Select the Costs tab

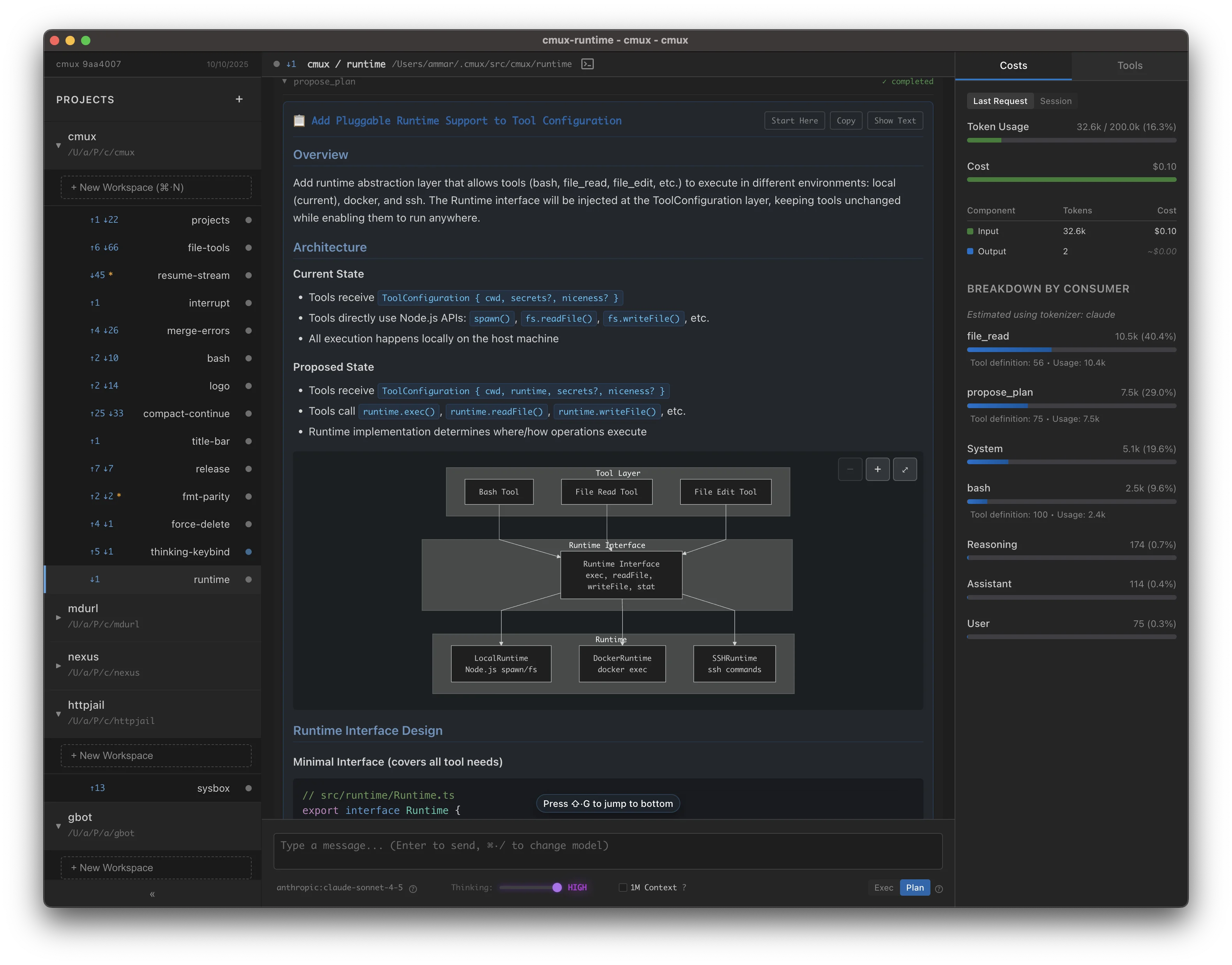[1013, 65]
